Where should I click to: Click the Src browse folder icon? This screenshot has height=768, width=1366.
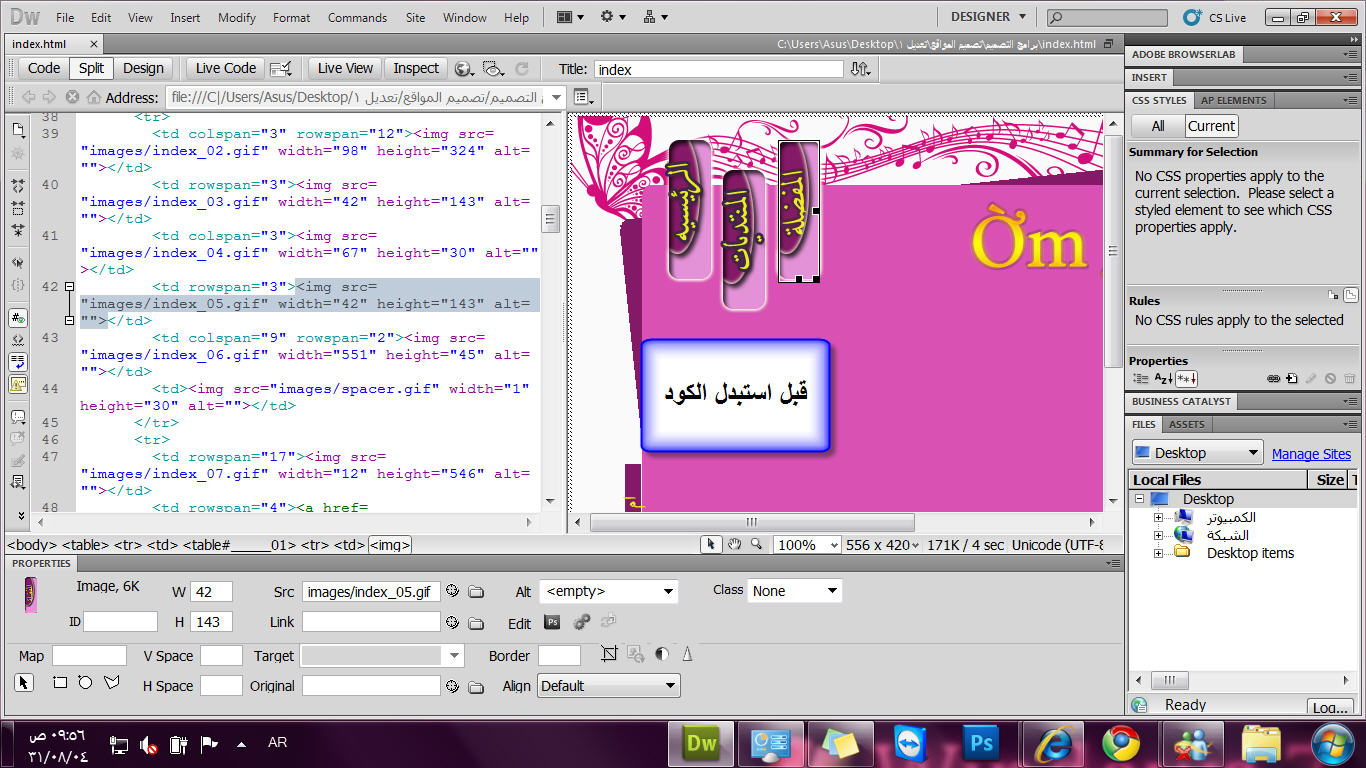[x=476, y=592]
